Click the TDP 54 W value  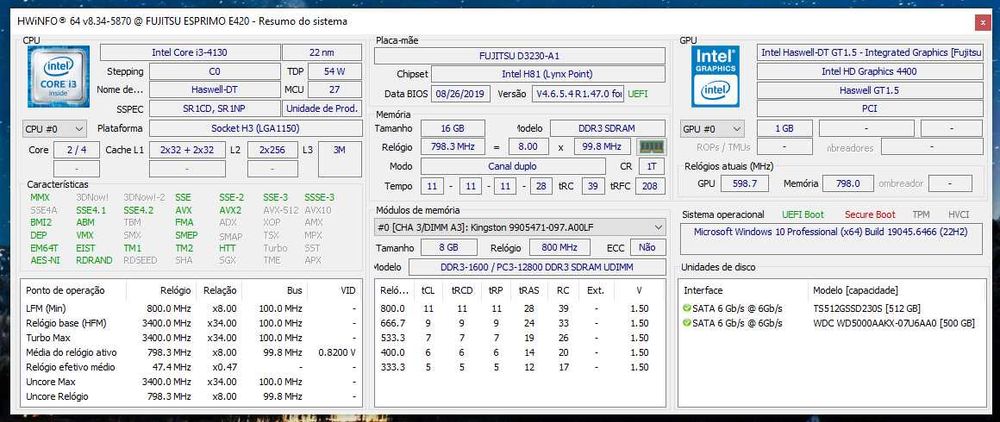(x=334, y=71)
